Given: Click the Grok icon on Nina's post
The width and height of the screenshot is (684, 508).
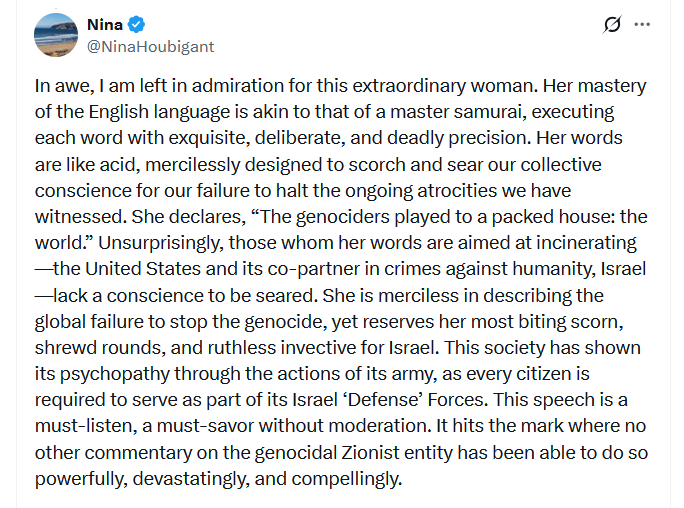Looking at the screenshot, I should (613, 25).
